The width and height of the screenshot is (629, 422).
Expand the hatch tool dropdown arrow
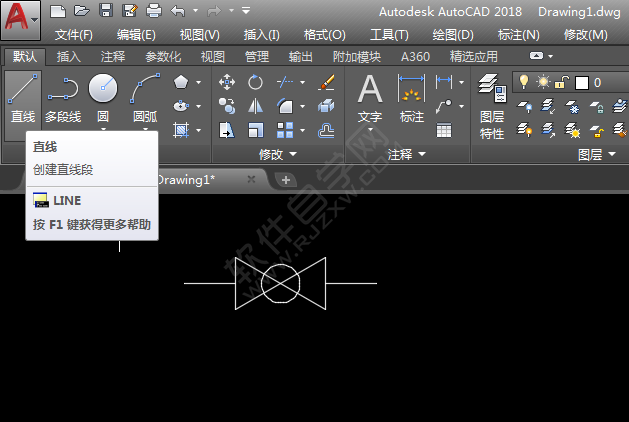pyautogui.click(x=199, y=131)
